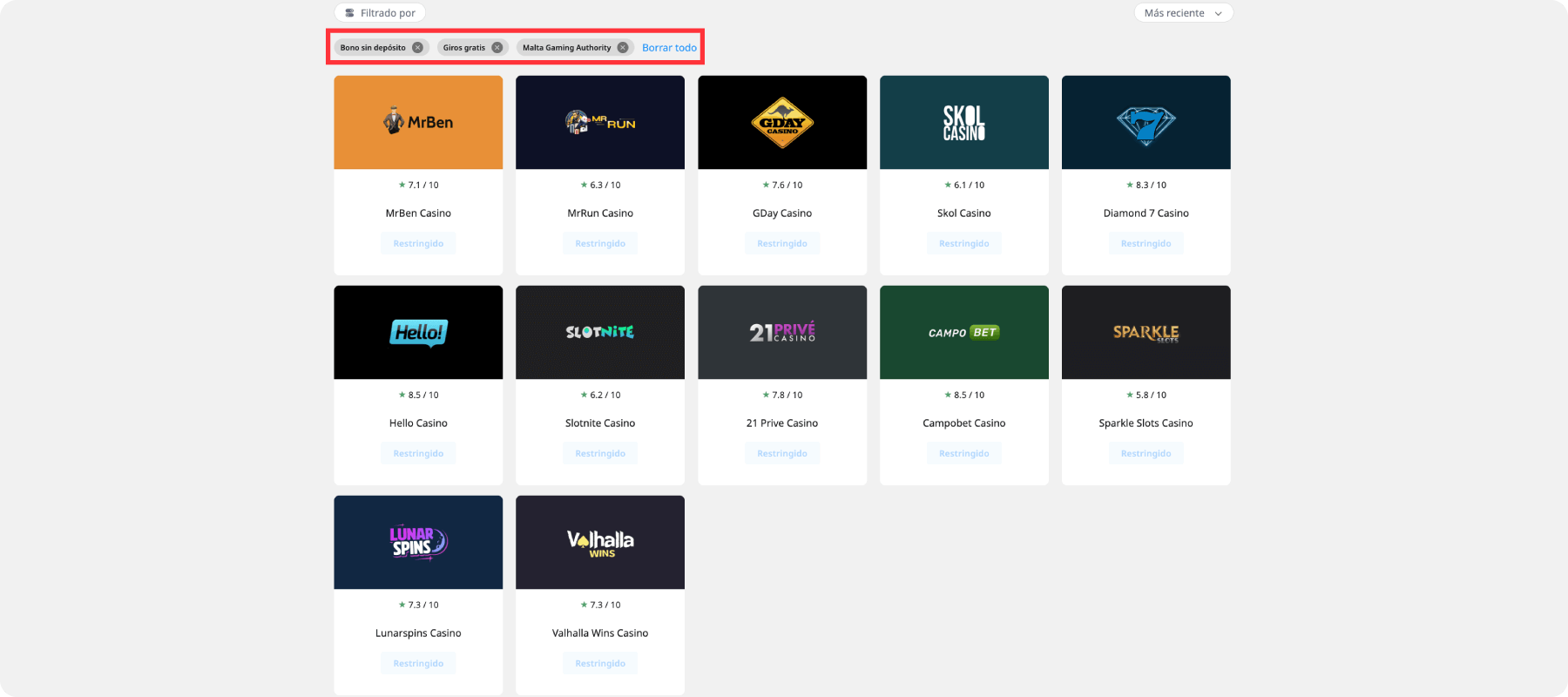
Task: Click the GDay Casino name
Action: pos(782,213)
